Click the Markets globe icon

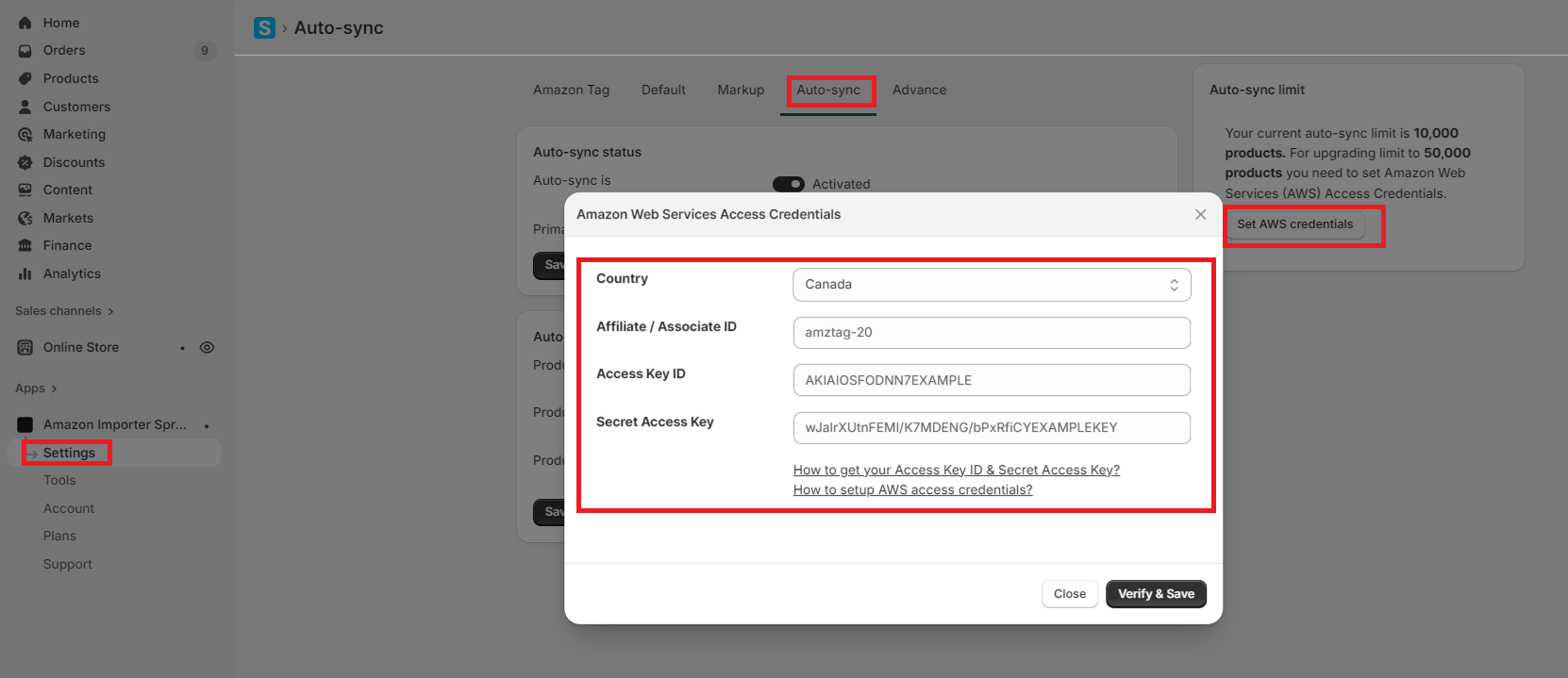pos(25,218)
